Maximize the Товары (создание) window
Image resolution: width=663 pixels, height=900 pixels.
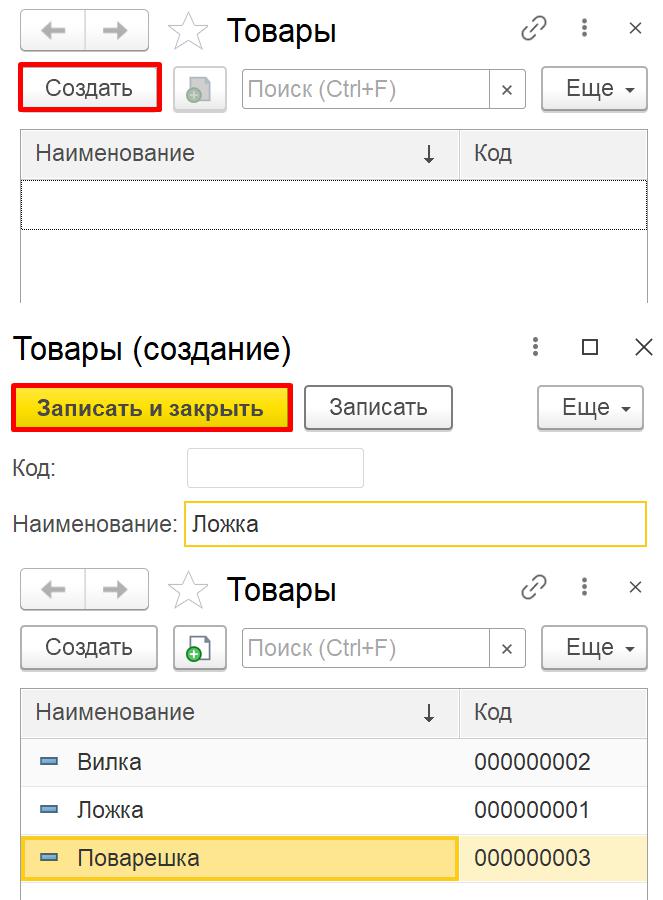pos(590,348)
